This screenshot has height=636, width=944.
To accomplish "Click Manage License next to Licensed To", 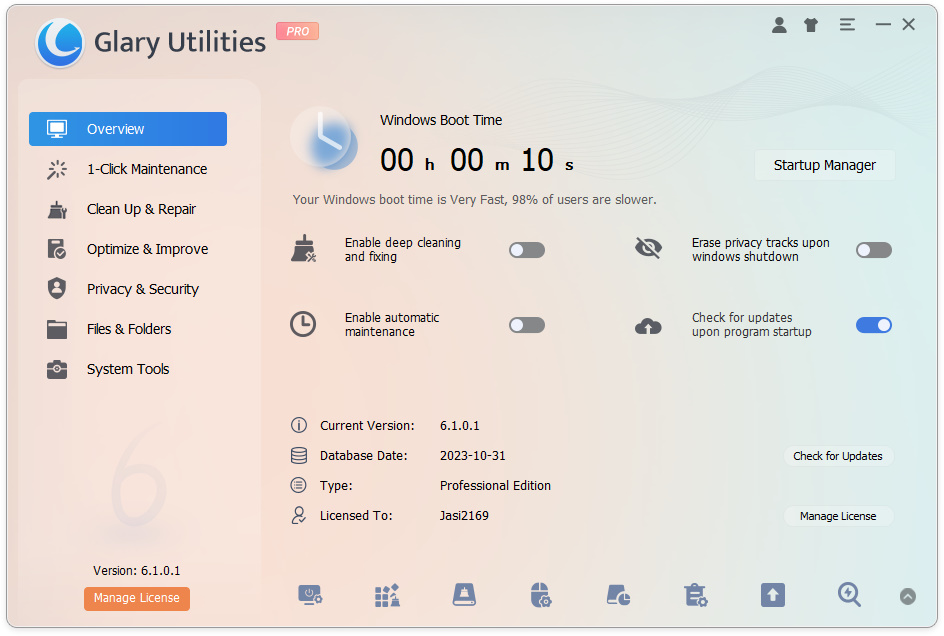I will point(837,516).
